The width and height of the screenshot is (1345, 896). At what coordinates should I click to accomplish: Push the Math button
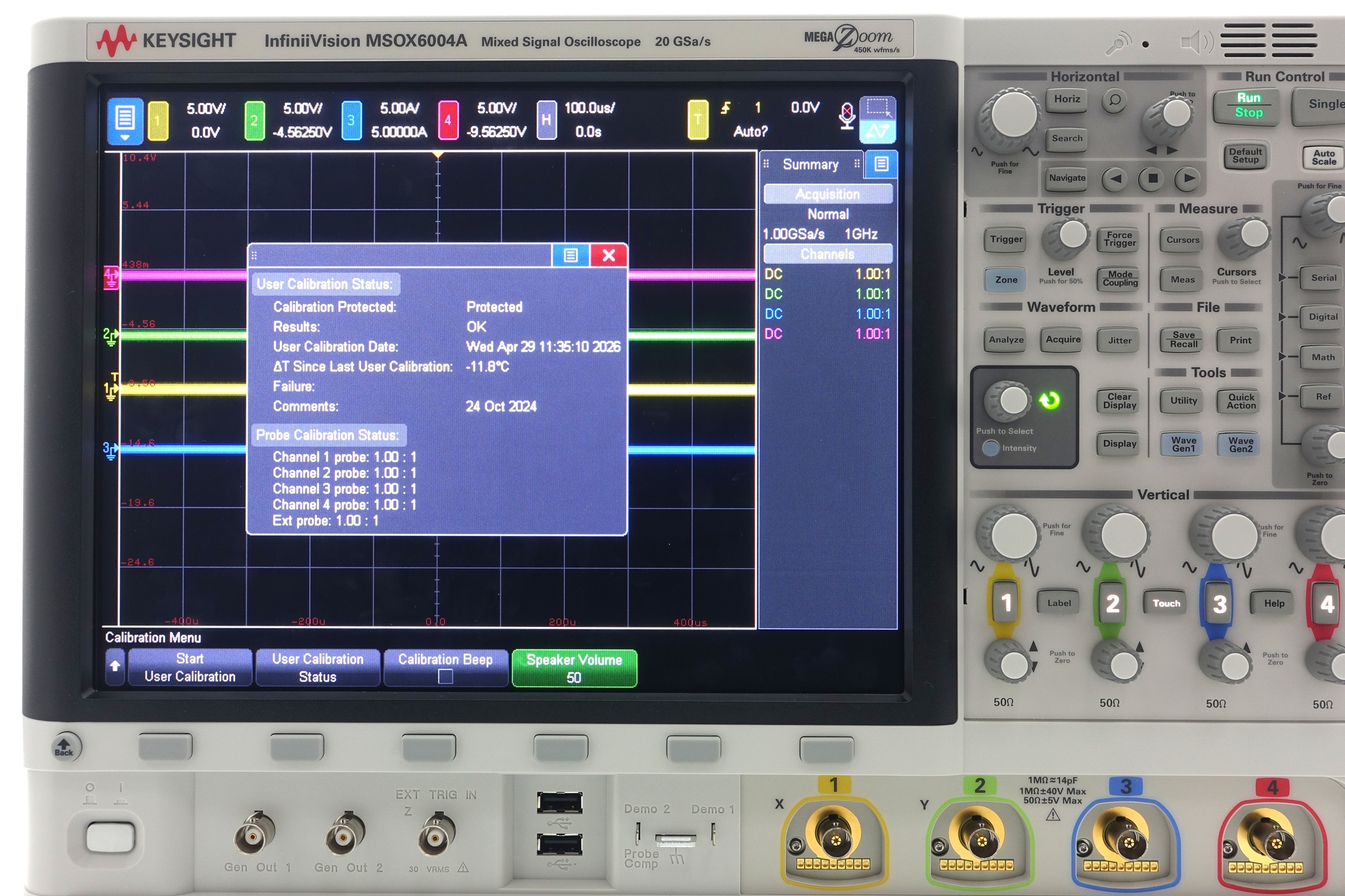tap(1323, 358)
